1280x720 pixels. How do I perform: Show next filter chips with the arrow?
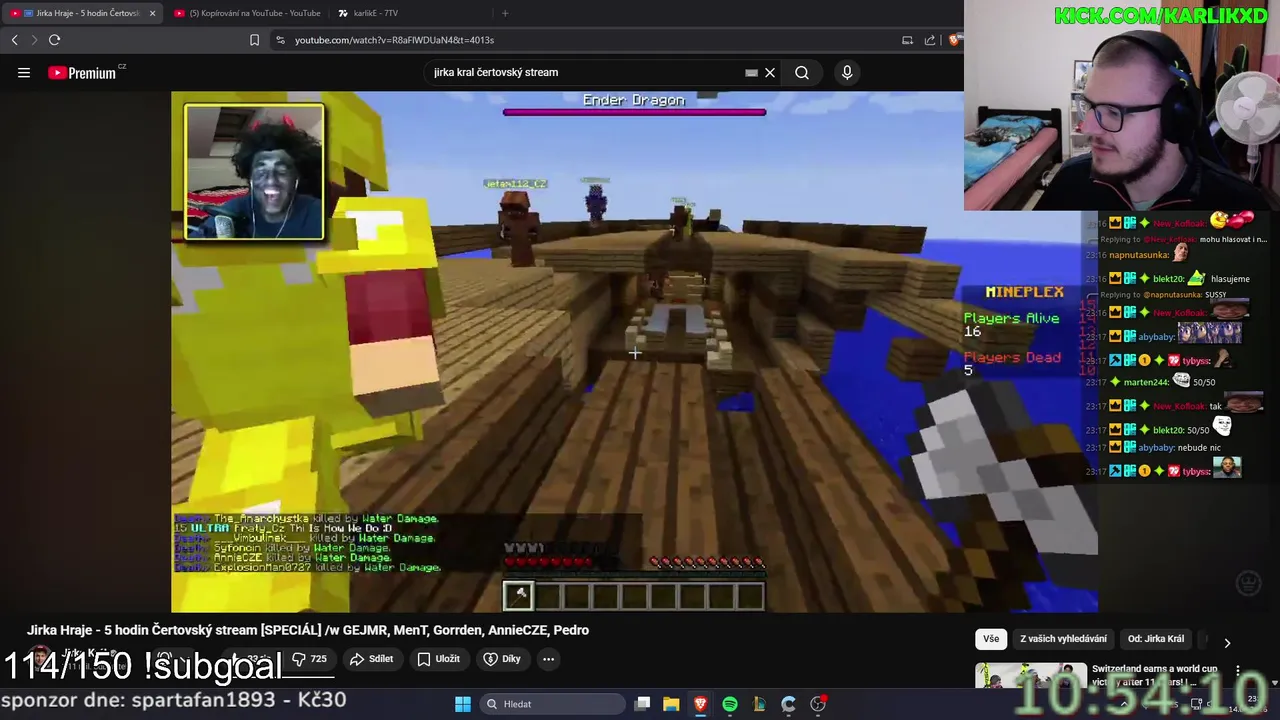[x=1227, y=643]
